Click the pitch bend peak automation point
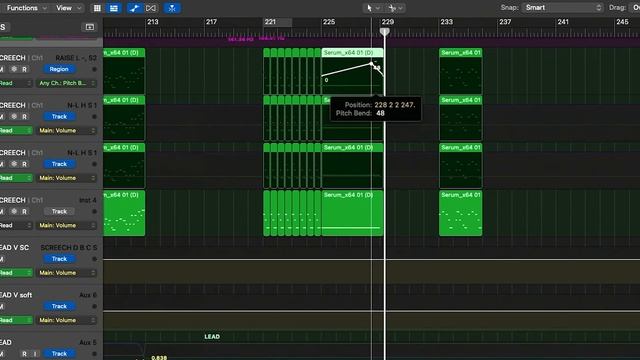Viewport: 640px width, 360px height. [x=371, y=64]
